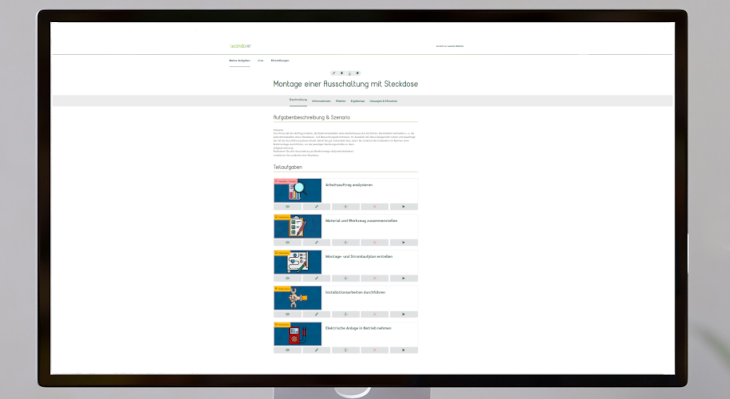730x399 pixels.
Task: Click the Aufgabenbeschreibung & Szenario heading
Action: tap(311, 117)
